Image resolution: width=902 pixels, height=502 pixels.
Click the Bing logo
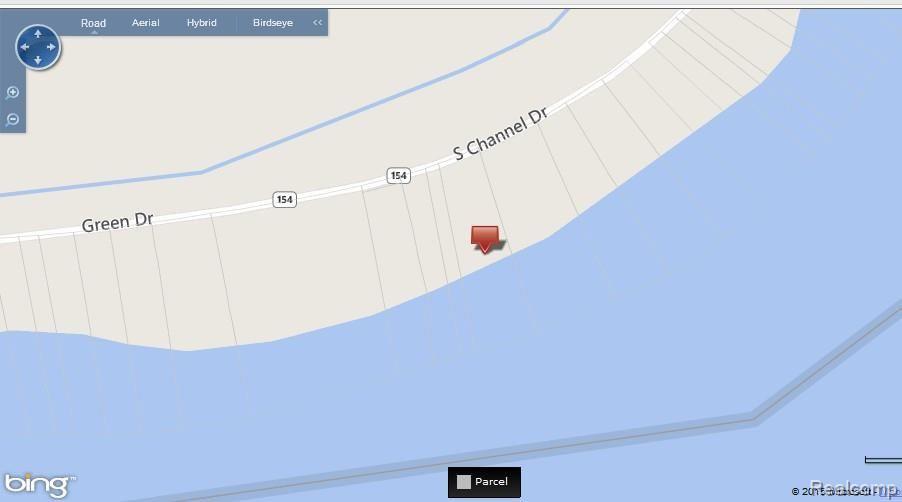39,485
